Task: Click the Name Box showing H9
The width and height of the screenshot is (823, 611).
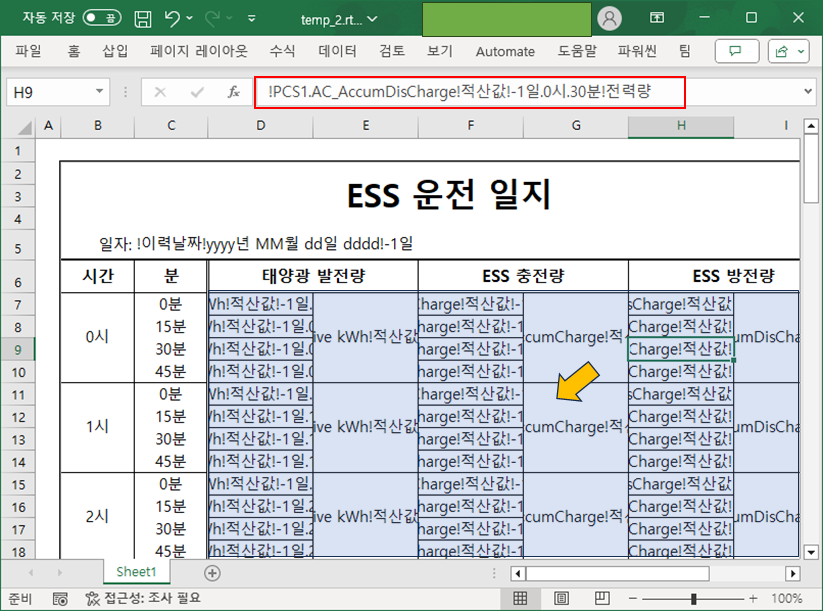Action: click(x=49, y=92)
